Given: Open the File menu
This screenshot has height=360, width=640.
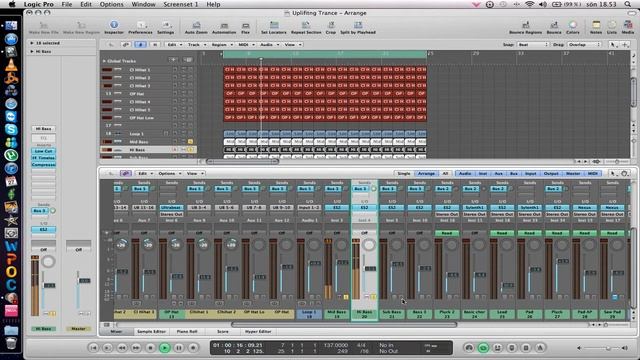Looking at the screenshot, I should pyautogui.click(x=67, y=4).
